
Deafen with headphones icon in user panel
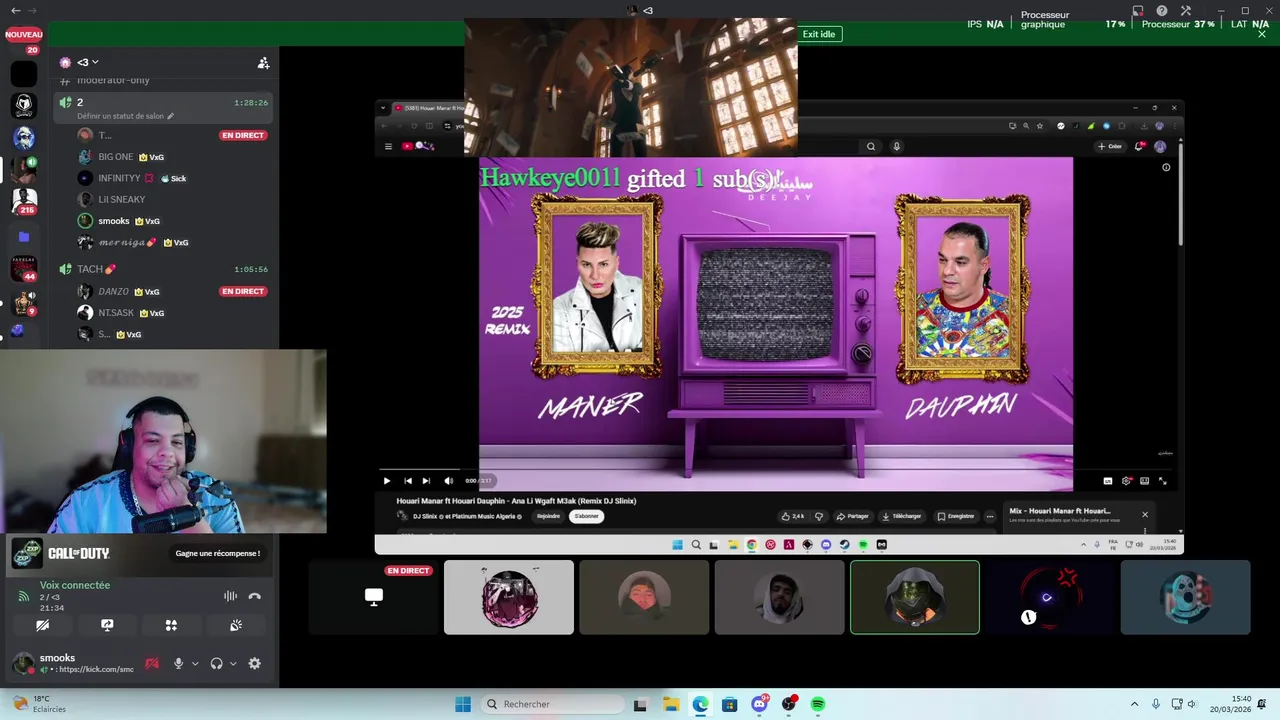coord(216,663)
